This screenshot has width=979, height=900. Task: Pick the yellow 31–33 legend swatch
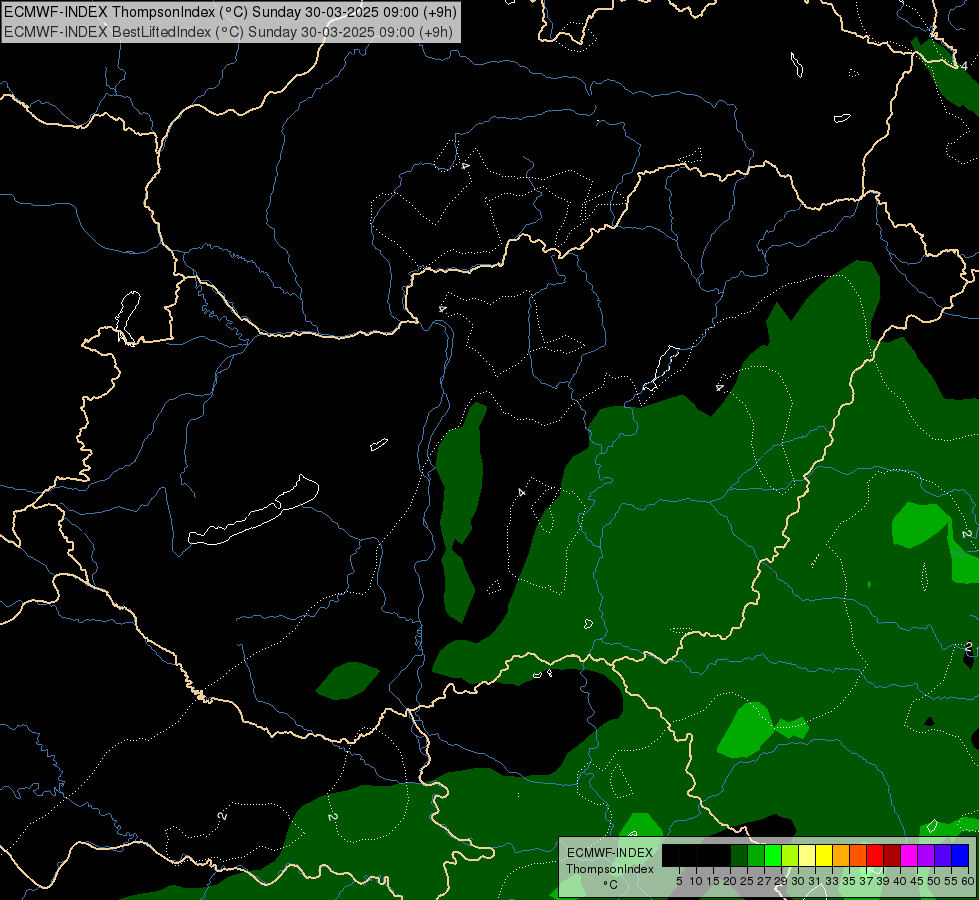click(x=824, y=855)
